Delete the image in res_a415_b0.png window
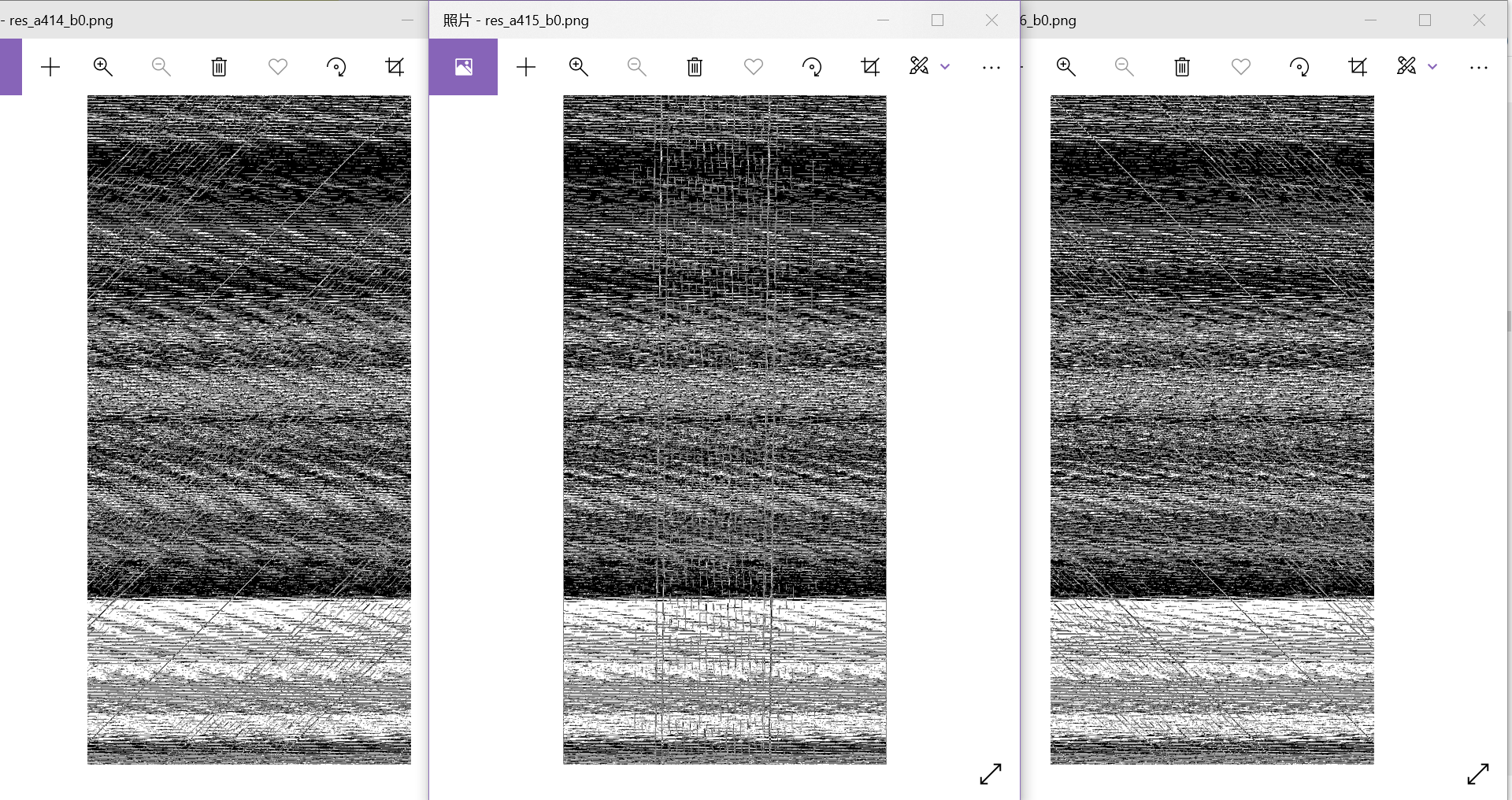 [x=695, y=67]
